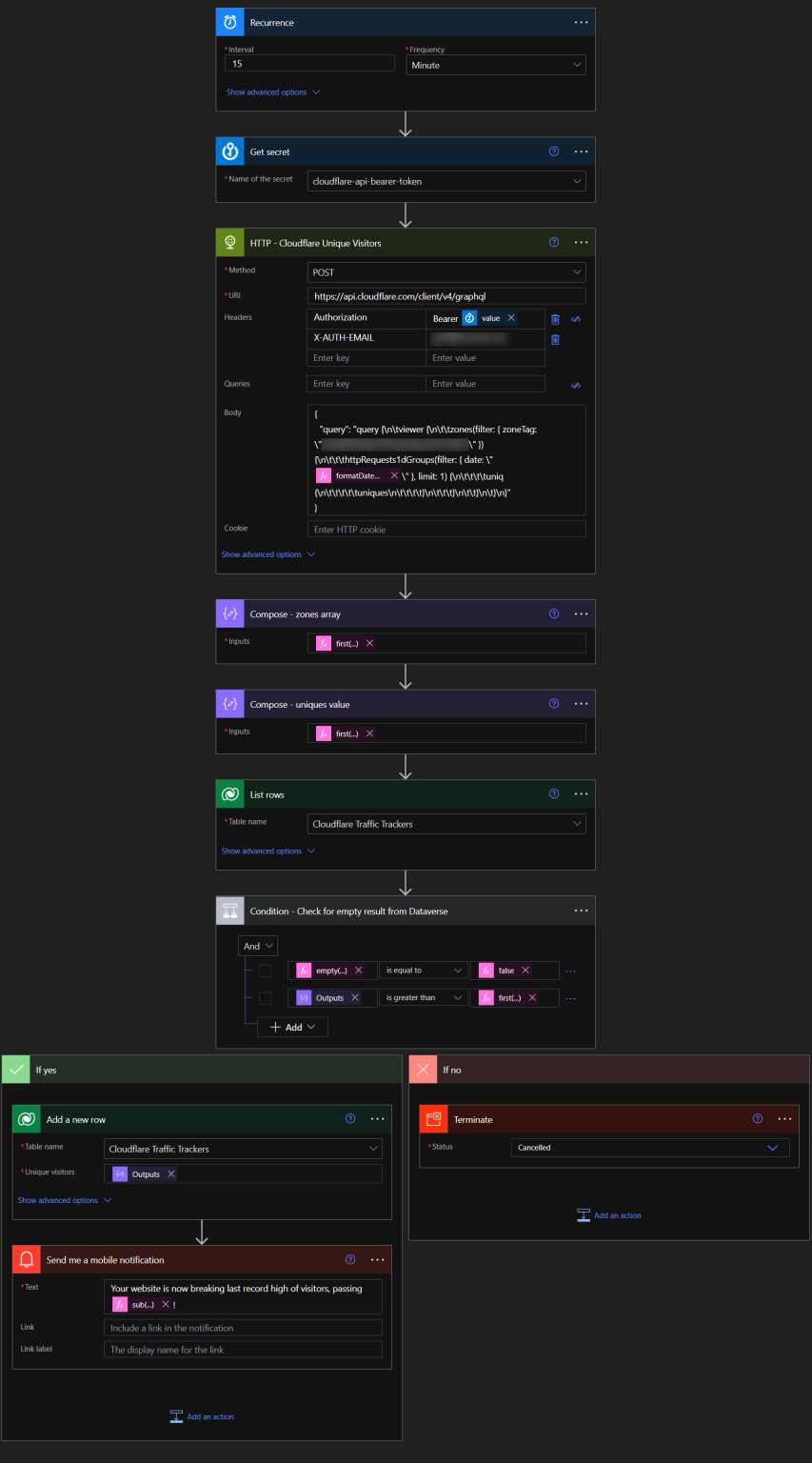Click the HTTP action globe icon

[229, 242]
